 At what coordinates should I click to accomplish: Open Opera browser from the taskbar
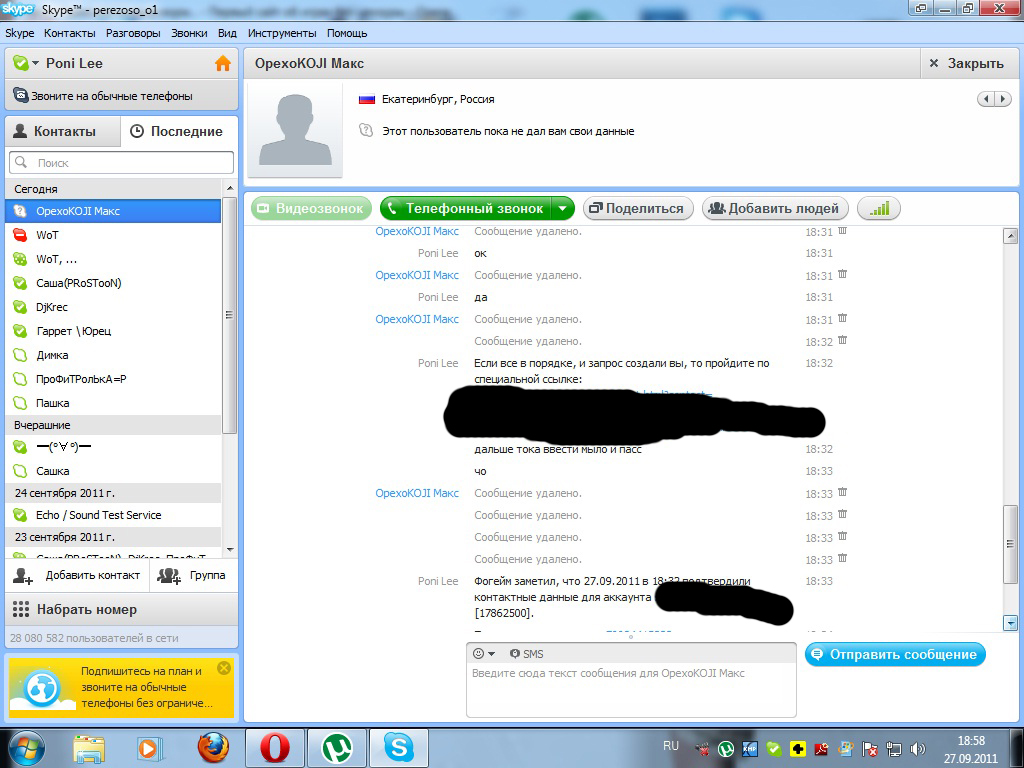click(x=275, y=747)
